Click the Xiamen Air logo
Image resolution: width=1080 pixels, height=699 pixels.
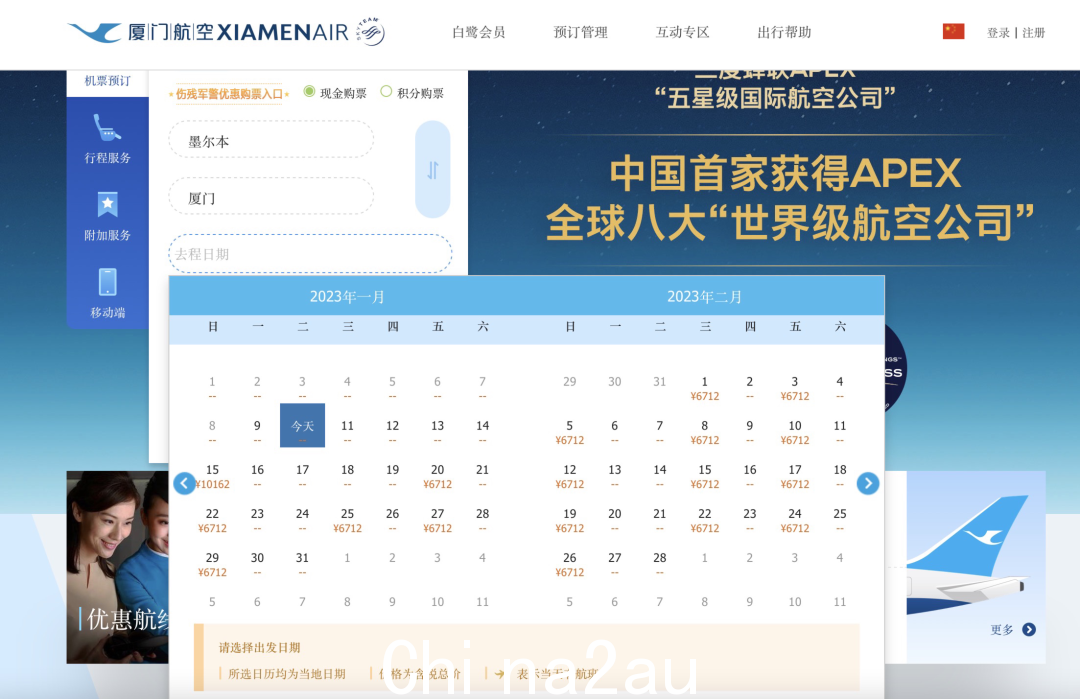[x=227, y=32]
